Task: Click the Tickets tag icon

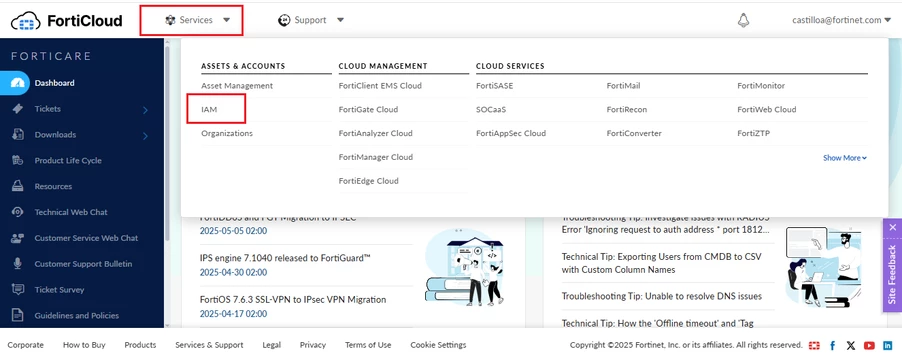Action: tap(18, 109)
